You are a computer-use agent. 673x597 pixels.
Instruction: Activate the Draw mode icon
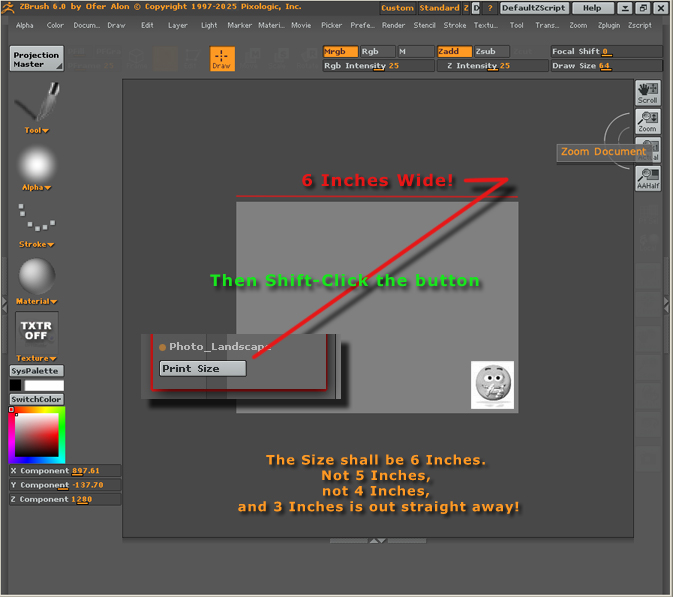coord(222,58)
